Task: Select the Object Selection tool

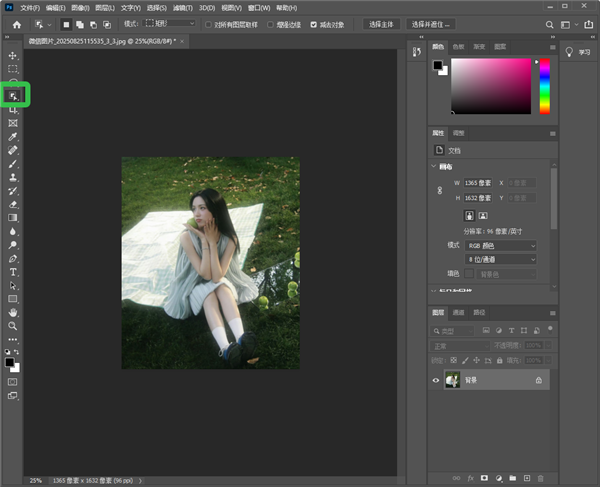Action: pos(13,96)
